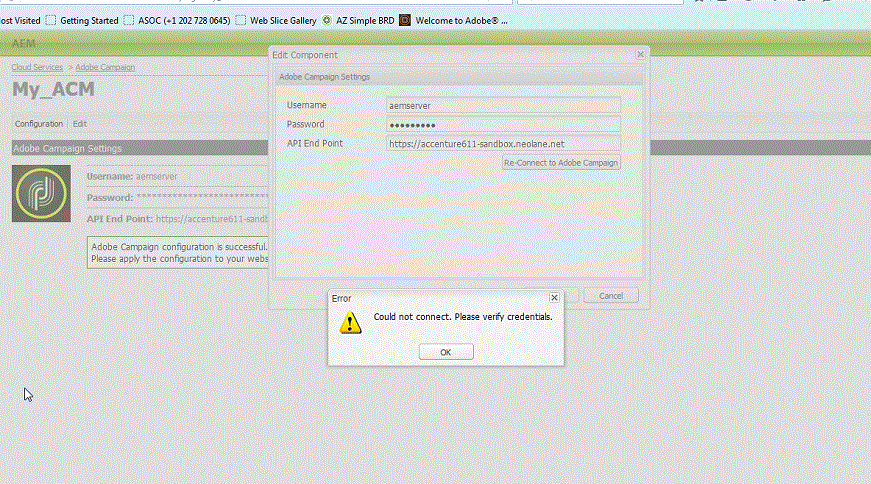The image size is (871, 484).
Task: Click the Edit Component dialog title
Action: coord(304,55)
